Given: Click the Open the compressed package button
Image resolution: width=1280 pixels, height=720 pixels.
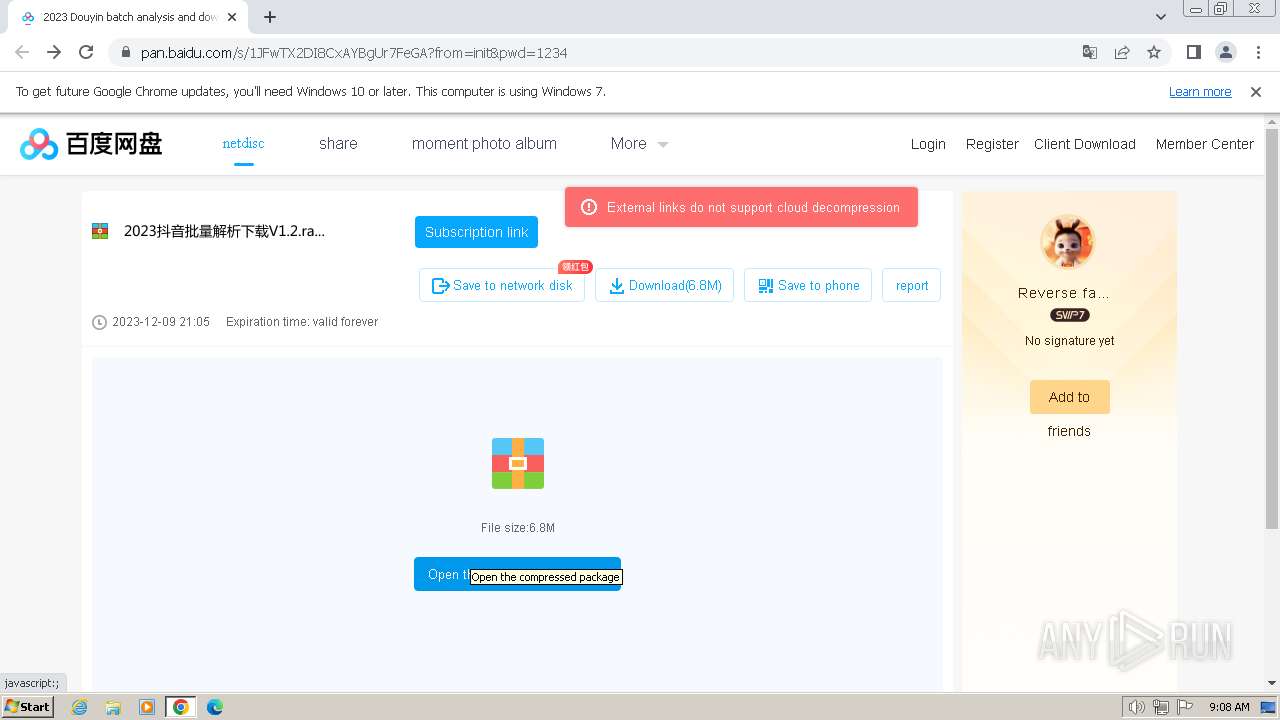Looking at the screenshot, I should (517, 574).
